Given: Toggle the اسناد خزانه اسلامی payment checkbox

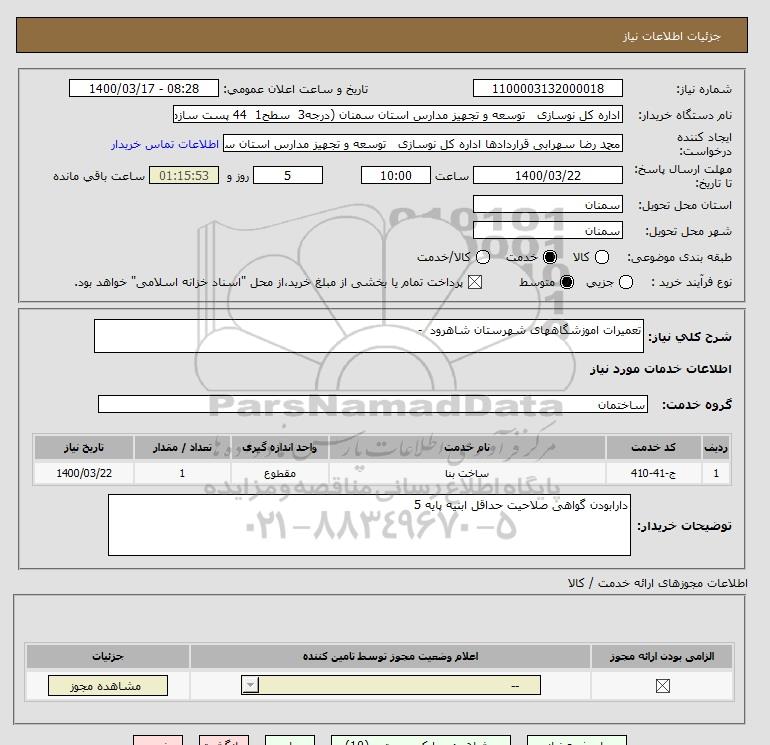Looking at the screenshot, I should point(474,282).
